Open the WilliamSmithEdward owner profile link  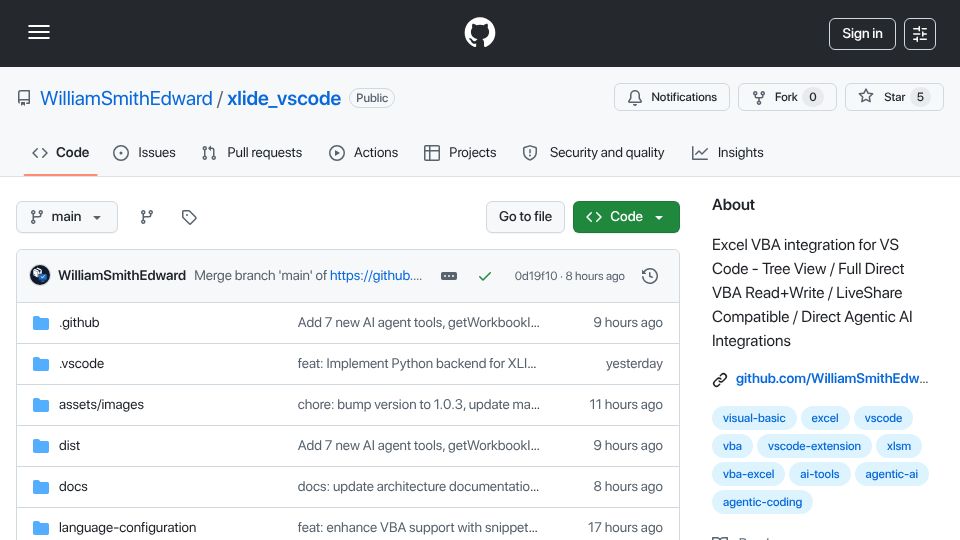point(126,98)
